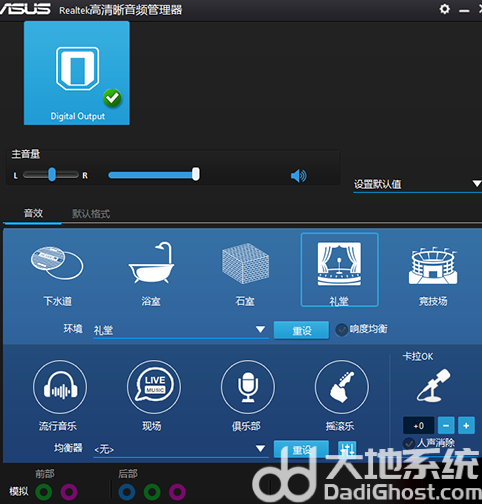
Task: Toggle the 人声消除 voice cancellation checkbox
Action: pos(409,443)
